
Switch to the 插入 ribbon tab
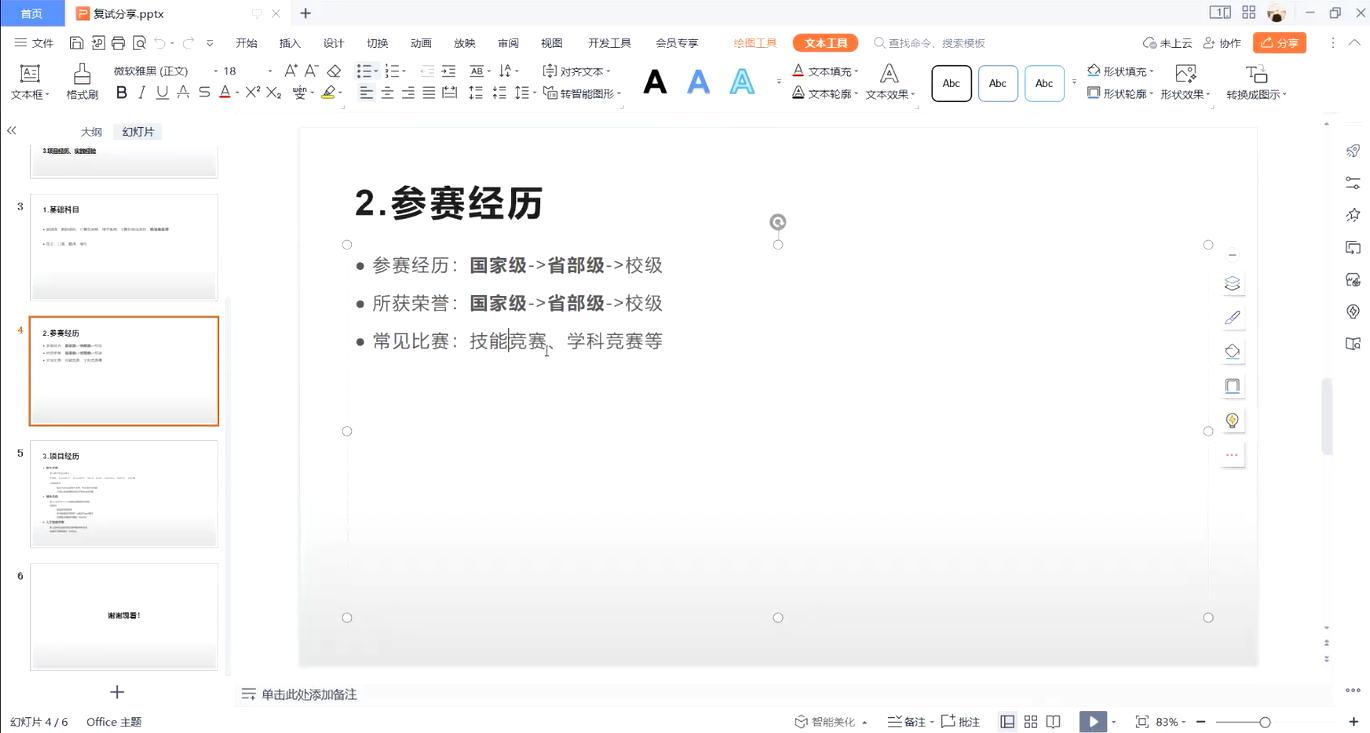coord(289,43)
